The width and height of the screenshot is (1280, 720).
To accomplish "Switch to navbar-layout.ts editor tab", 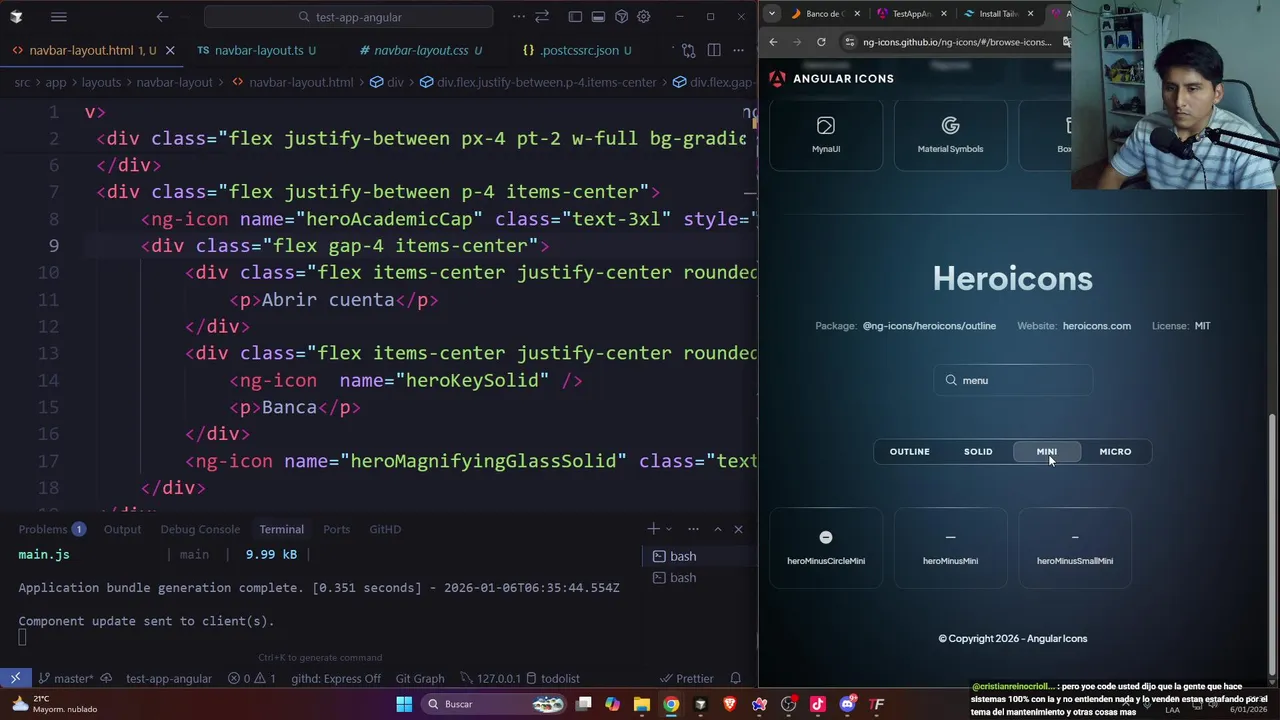I will (257, 50).
